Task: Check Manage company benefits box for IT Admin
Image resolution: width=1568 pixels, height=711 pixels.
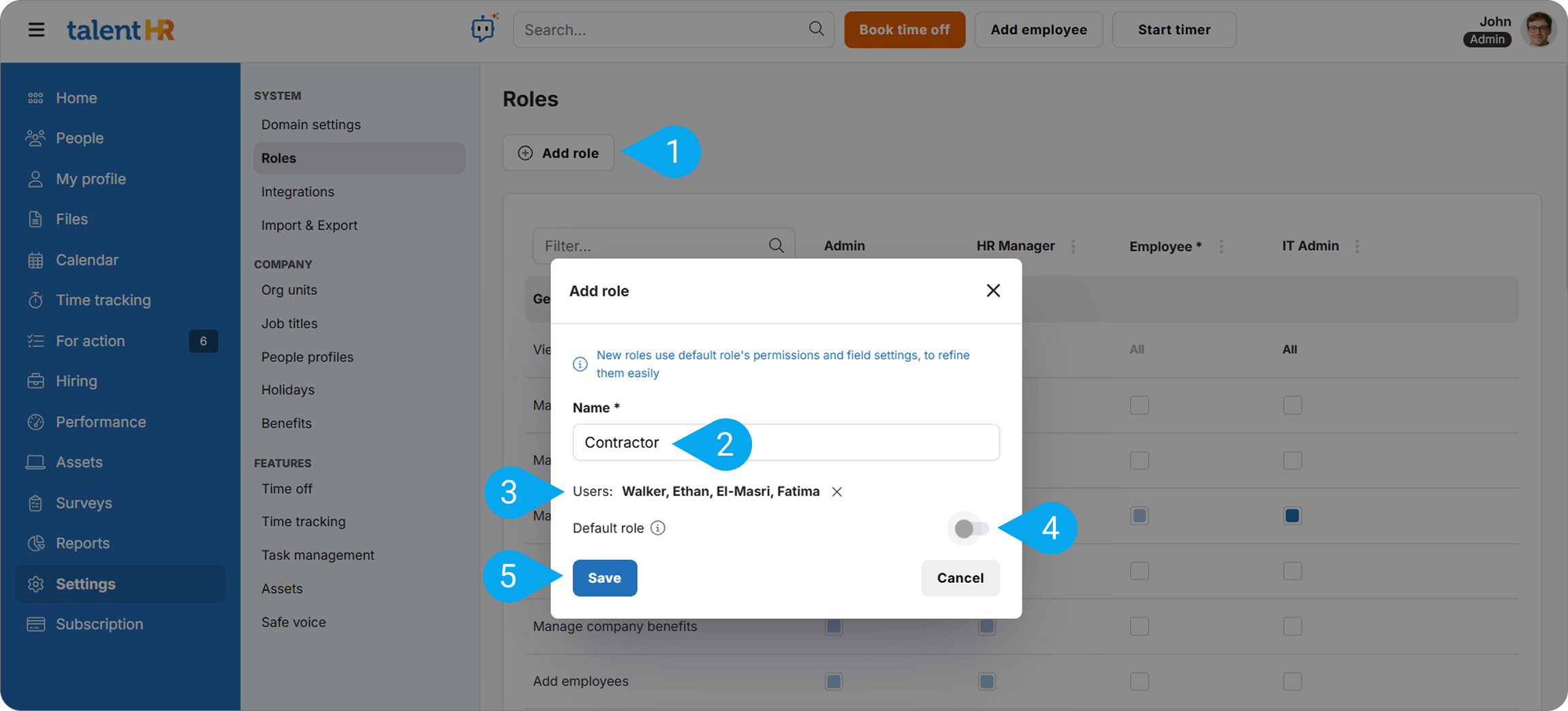Action: tap(1292, 626)
